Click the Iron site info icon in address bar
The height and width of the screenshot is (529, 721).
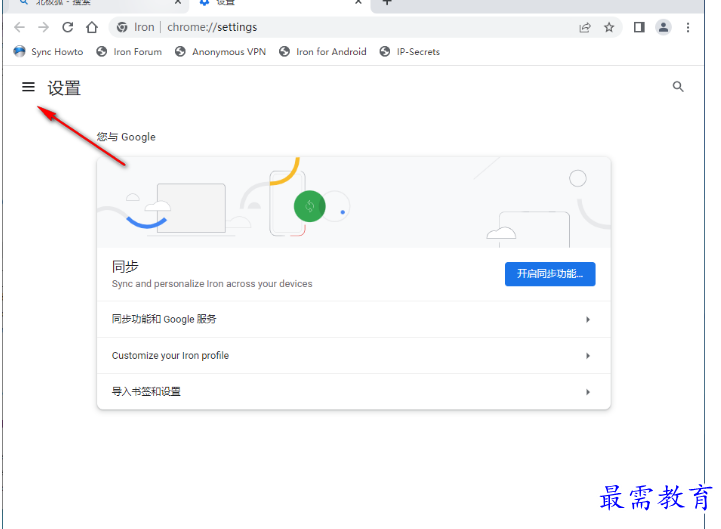tap(122, 28)
